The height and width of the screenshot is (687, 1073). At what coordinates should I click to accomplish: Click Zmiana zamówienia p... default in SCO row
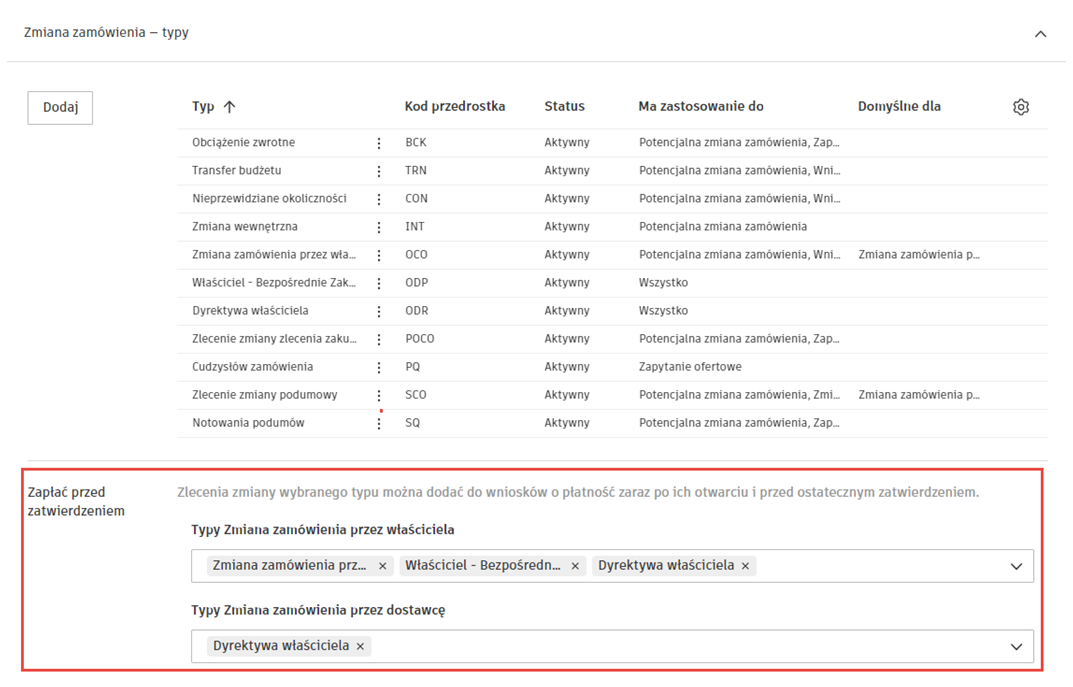pyautogui.click(x=919, y=395)
